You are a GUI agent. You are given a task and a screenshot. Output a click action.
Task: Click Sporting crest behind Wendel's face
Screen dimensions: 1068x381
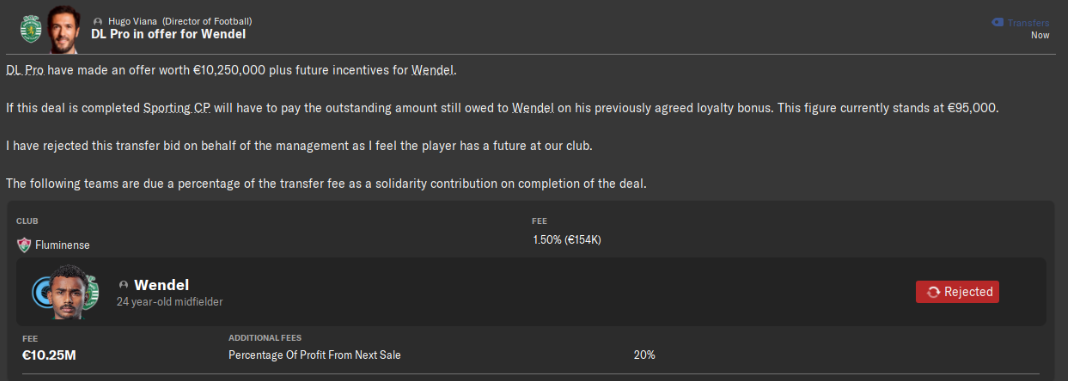coord(92,292)
